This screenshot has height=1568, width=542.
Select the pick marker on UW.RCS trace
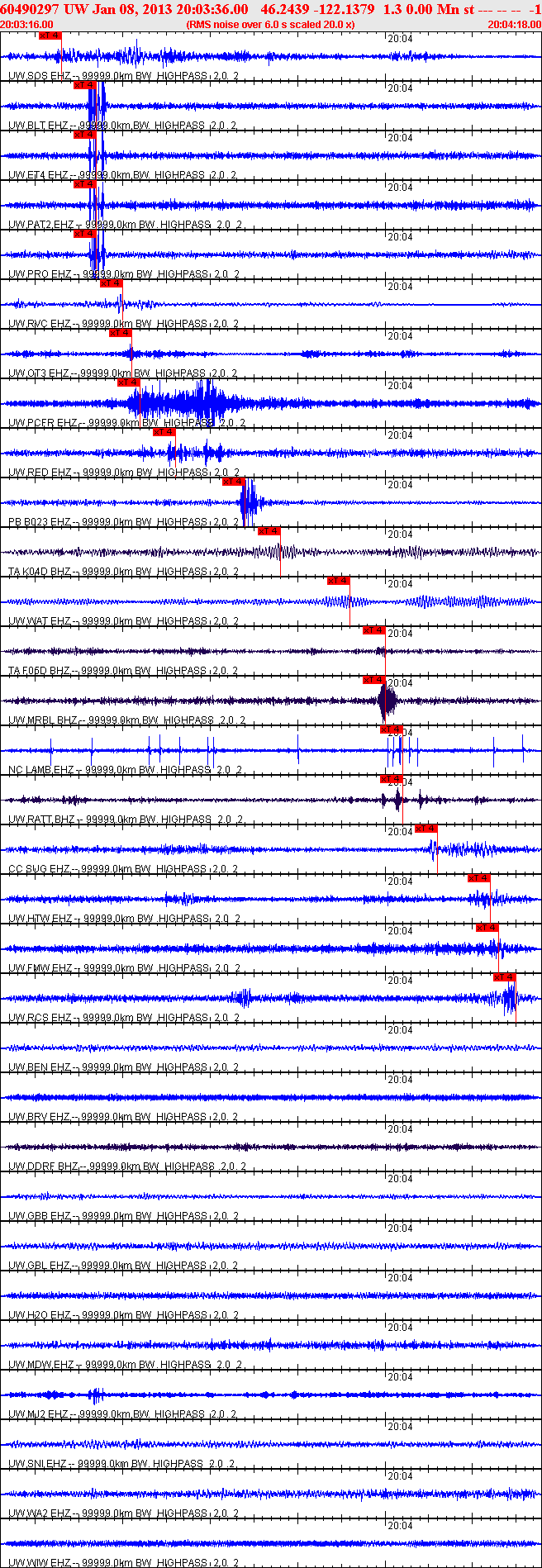[504, 977]
